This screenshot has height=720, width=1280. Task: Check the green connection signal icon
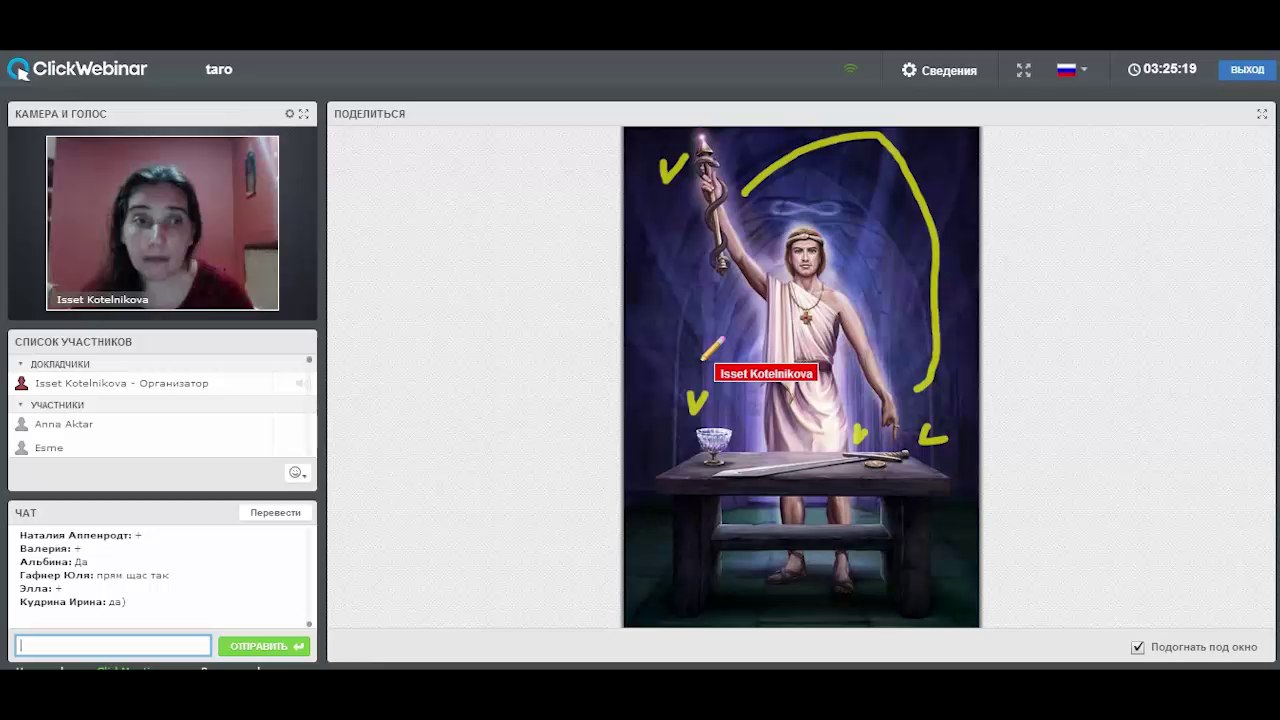click(850, 69)
